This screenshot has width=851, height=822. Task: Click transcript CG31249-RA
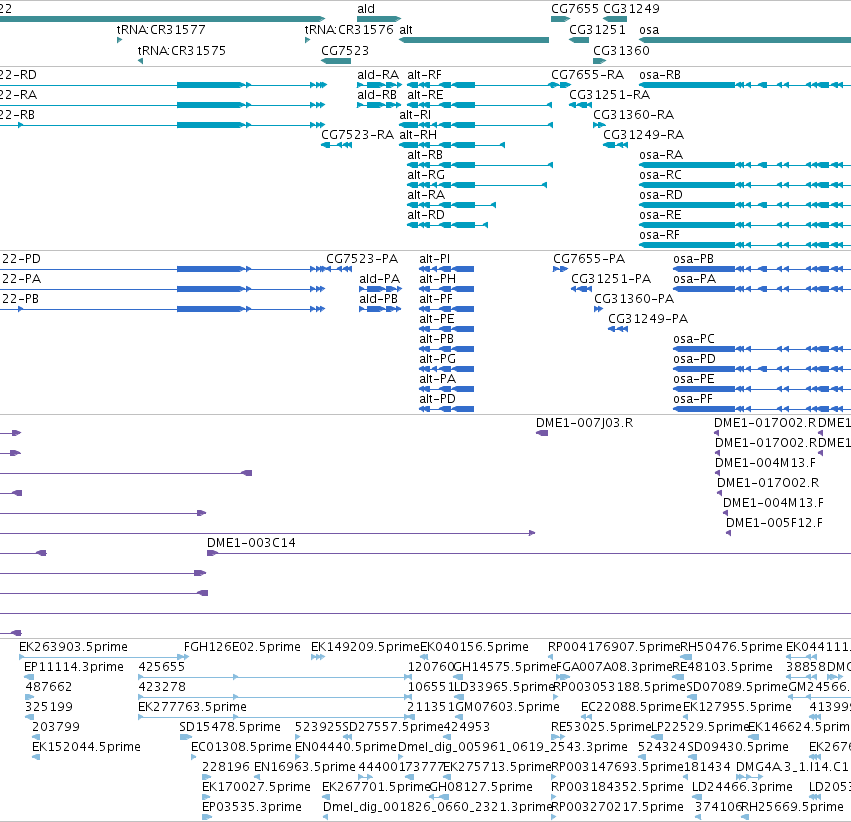pyautogui.click(x=644, y=135)
